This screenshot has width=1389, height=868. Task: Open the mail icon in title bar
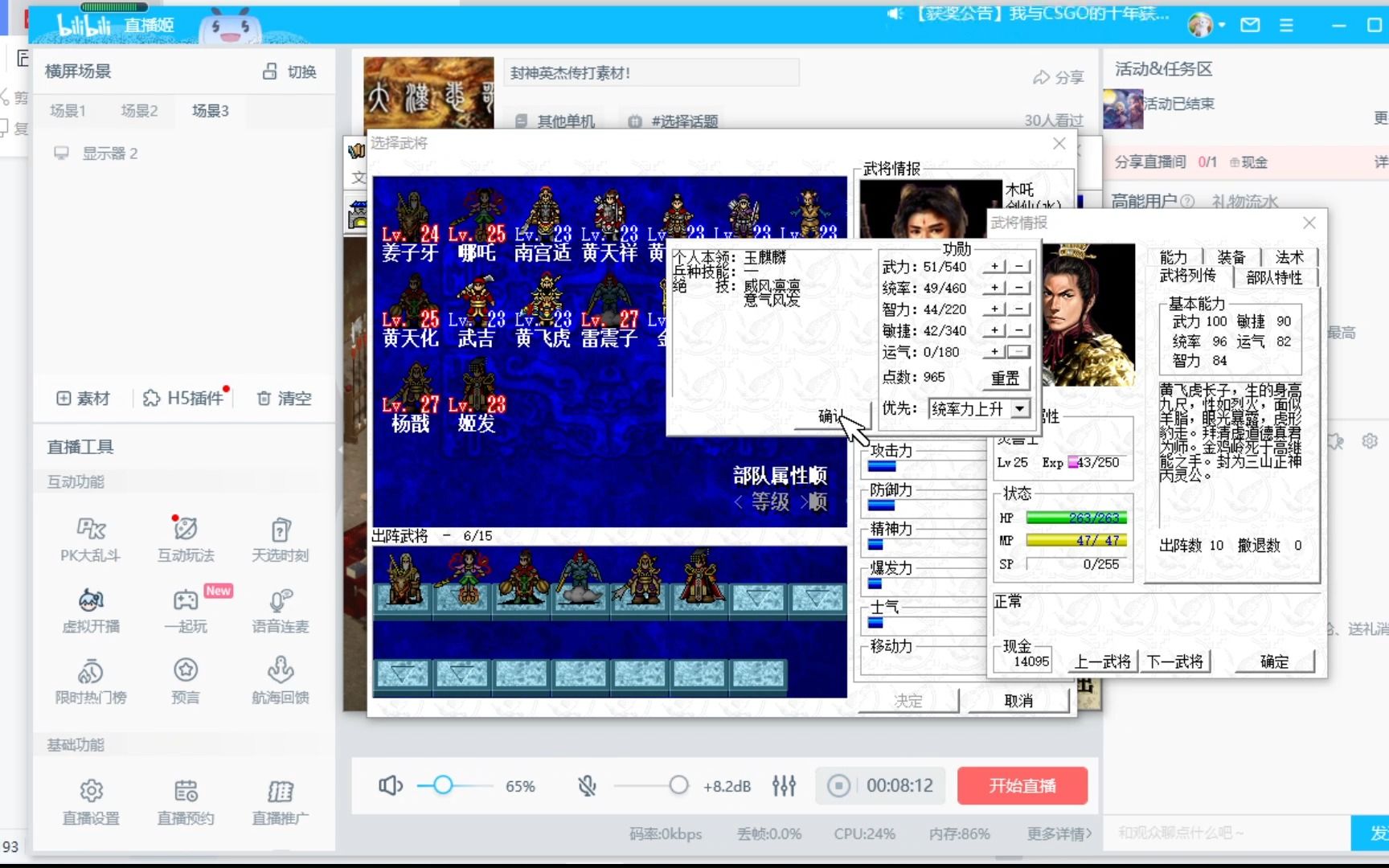click(1250, 25)
